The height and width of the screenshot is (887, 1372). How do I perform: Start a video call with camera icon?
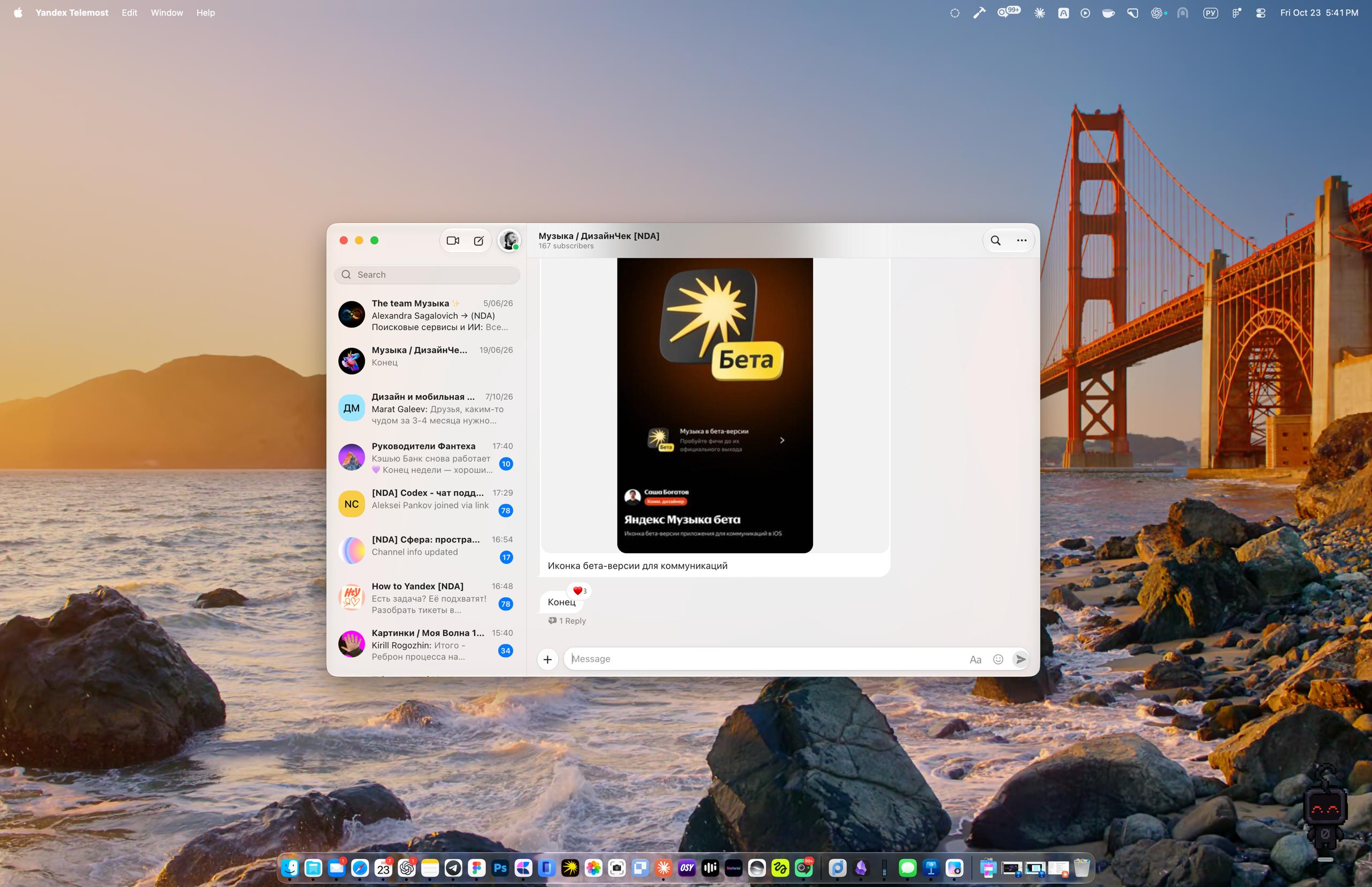(x=453, y=241)
